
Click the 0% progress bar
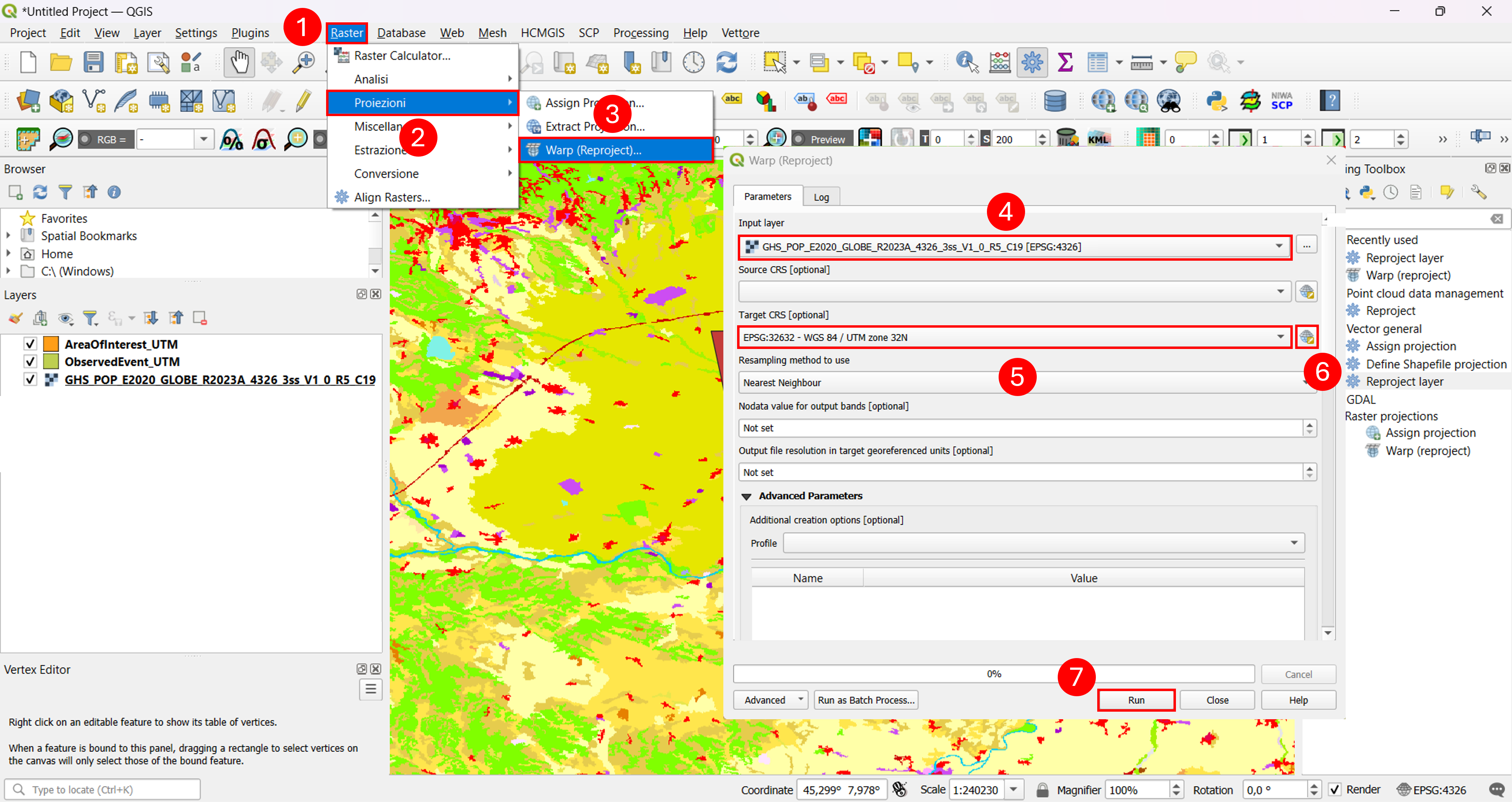coord(994,674)
